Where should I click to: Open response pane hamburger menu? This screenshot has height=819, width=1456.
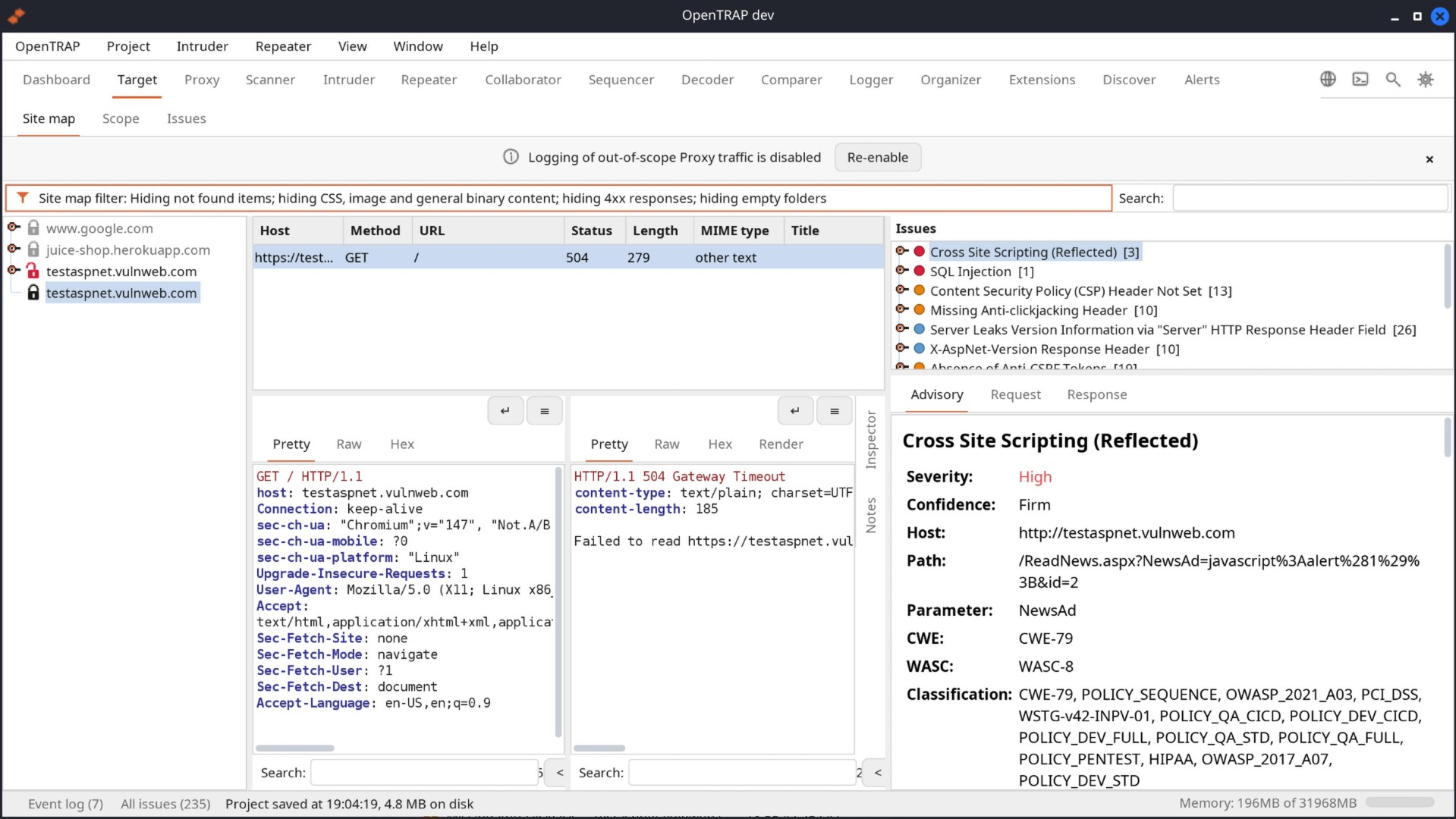(835, 411)
